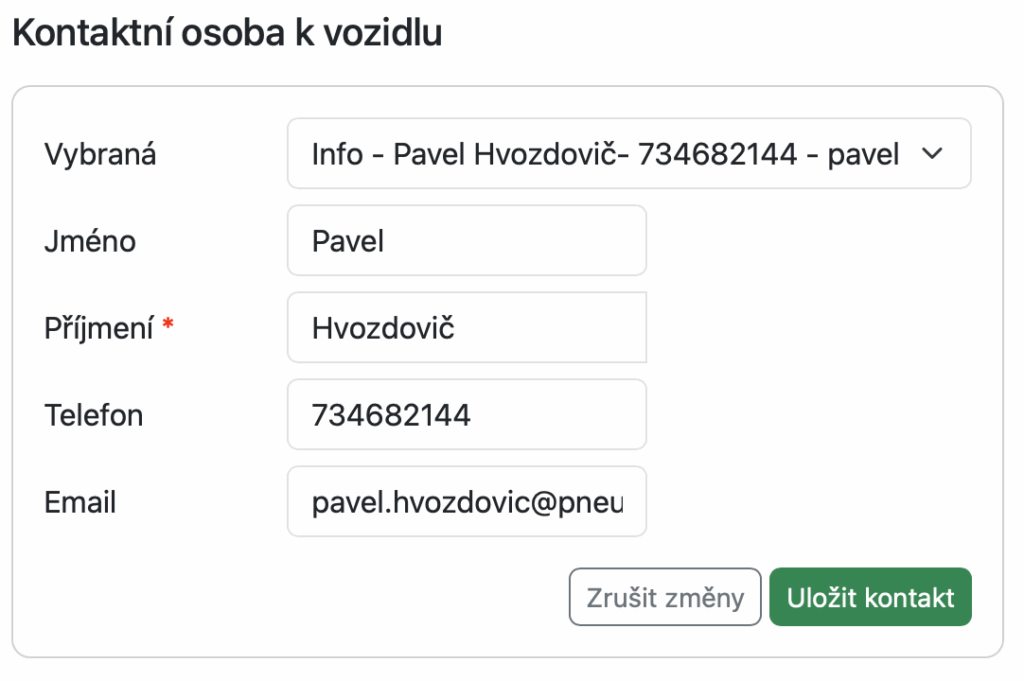The height and width of the screenshot is (681, 1024).
Task: Open the Vybraná contact dropdown
Action: click(628, 154)
